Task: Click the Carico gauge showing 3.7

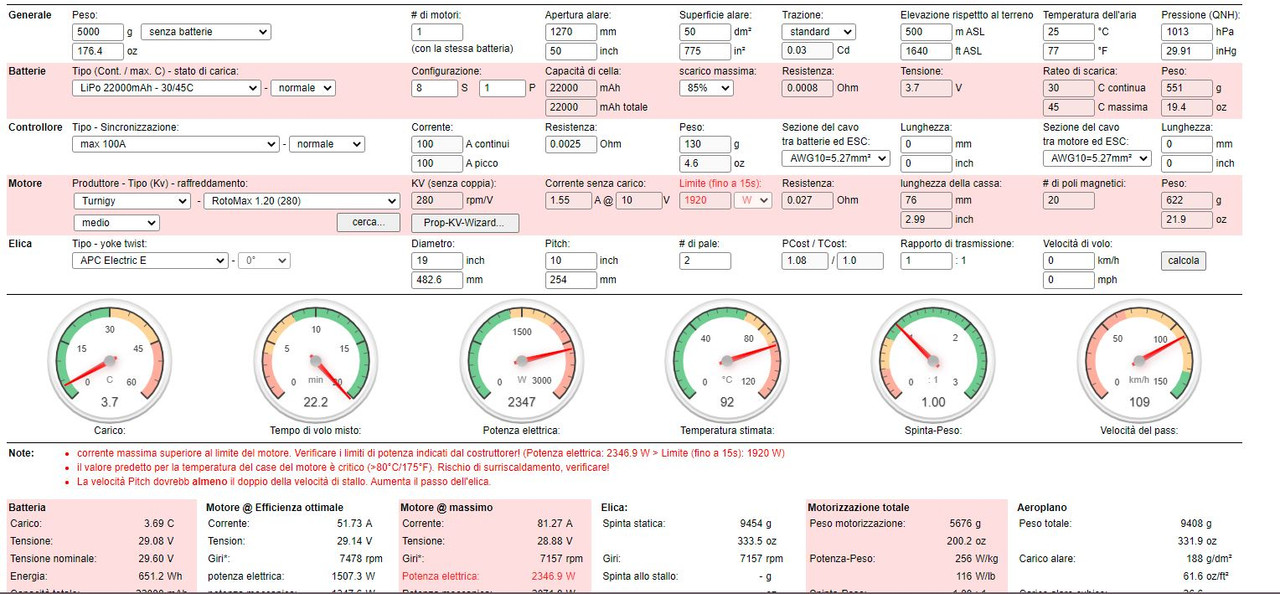Action: [x=109, y=359]
